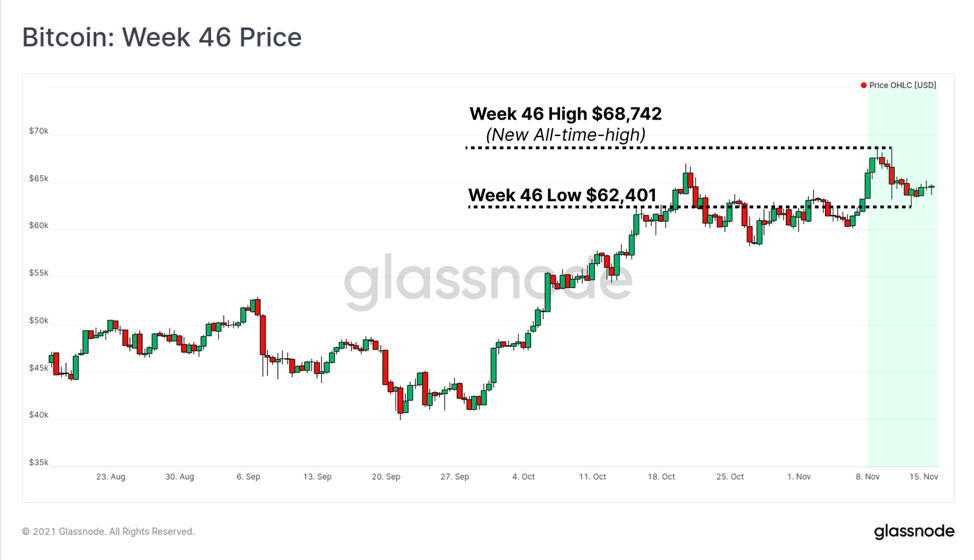This screenshot has height=560, width=974.
Task: Select the 20. Sep date axis label
Action: 386,477
